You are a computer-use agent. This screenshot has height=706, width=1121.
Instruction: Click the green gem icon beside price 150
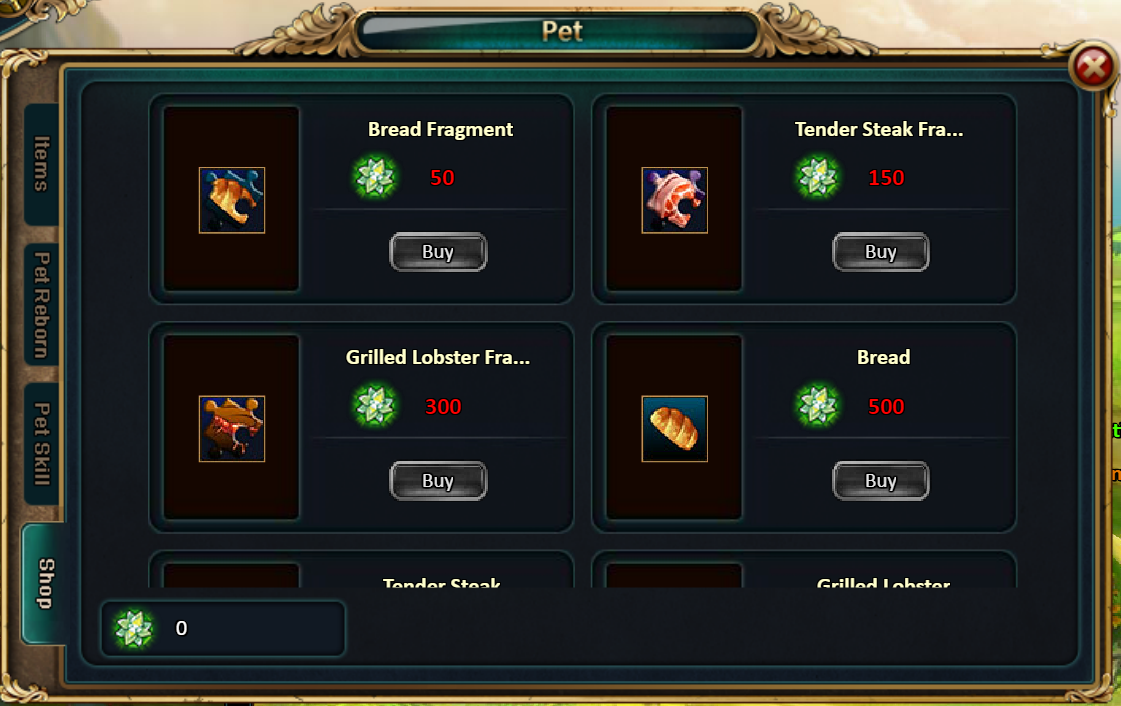point(818,177)
